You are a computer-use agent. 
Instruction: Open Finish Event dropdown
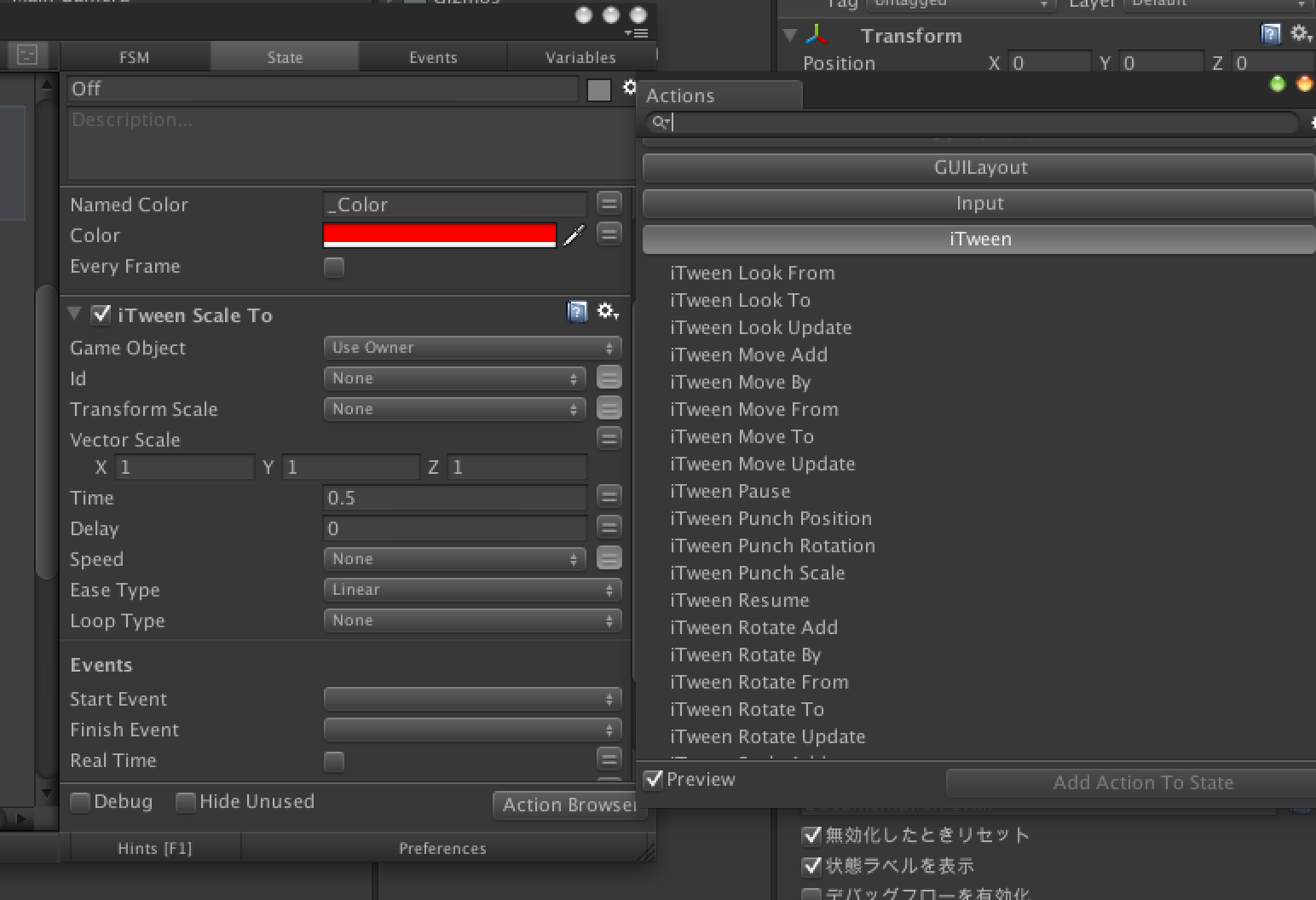click(x=472, y=730)
